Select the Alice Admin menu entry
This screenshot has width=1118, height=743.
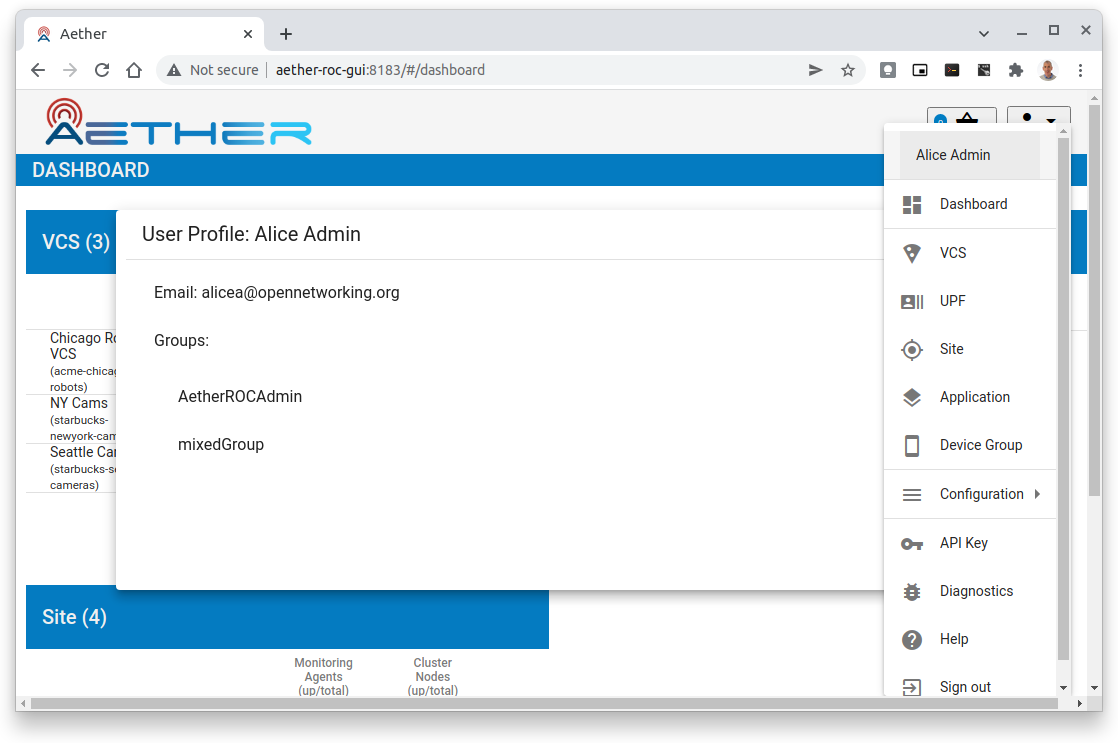tap(952, 155)
